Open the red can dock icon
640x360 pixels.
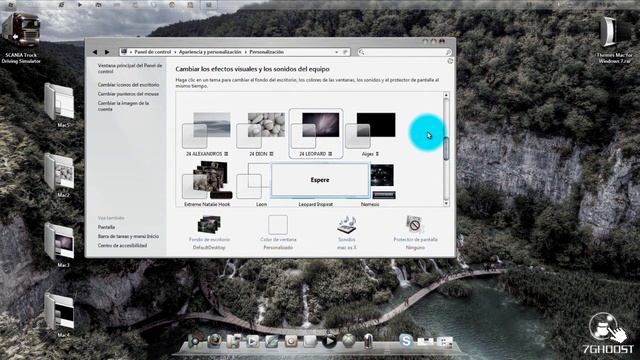coord(368,341)
